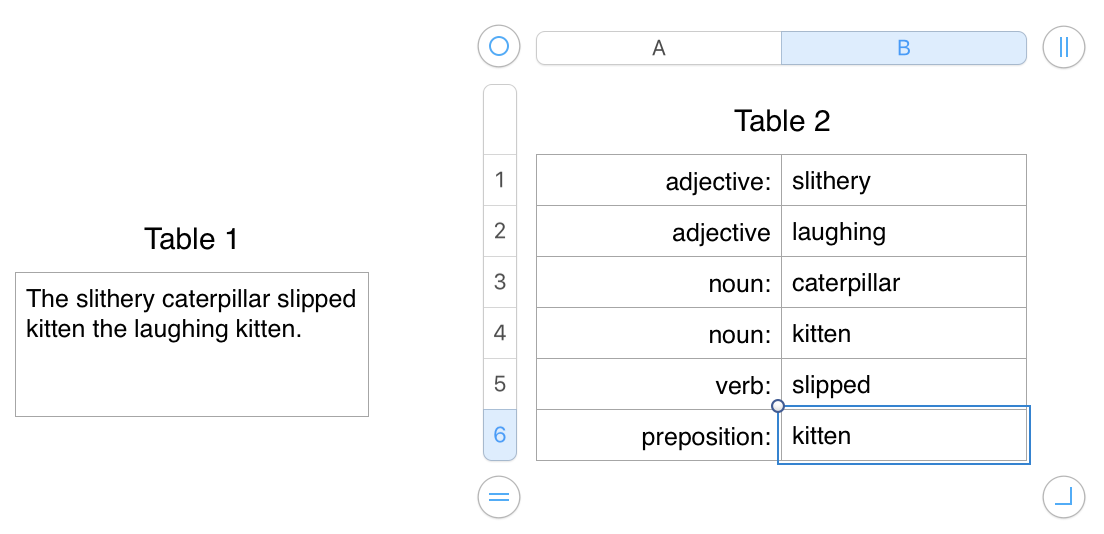Select the blank header row number

point(500,120)
